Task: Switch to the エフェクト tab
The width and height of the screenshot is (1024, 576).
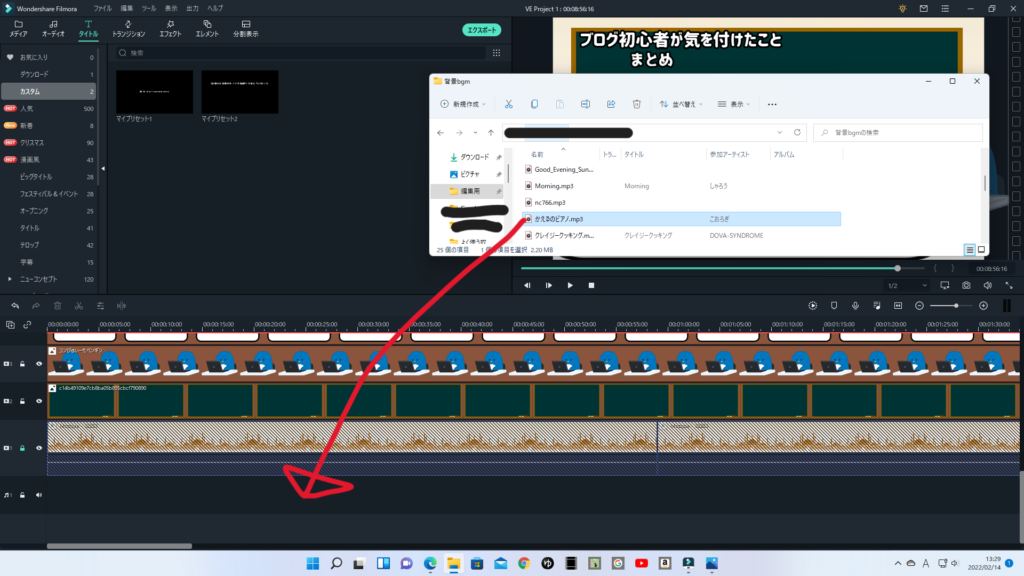Action: tap(170, 29)
